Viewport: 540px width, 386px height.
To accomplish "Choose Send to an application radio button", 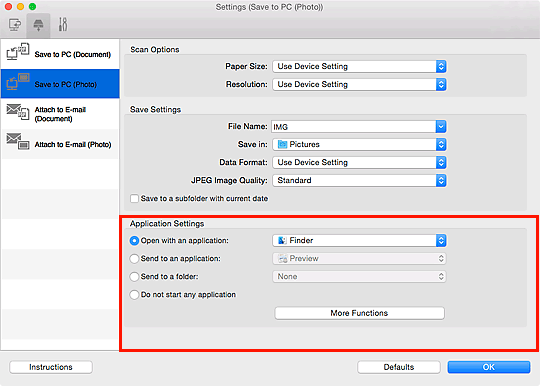I will (x=134, y=259).
